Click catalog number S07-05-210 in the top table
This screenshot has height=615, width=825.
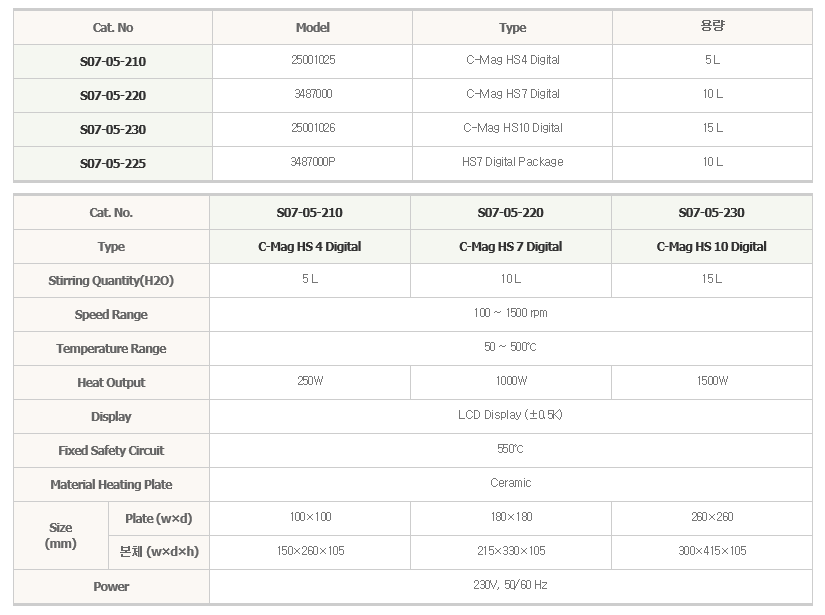(112, 62)
